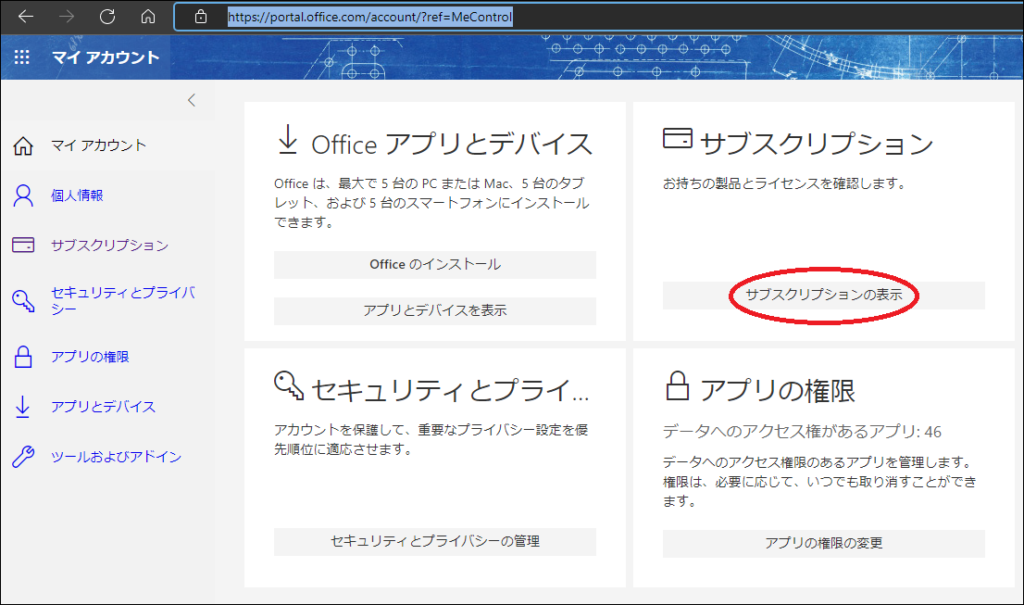
Task: Click the データへのアクセス権があるアプリ: 46 text
Action: tap(802, 432)
